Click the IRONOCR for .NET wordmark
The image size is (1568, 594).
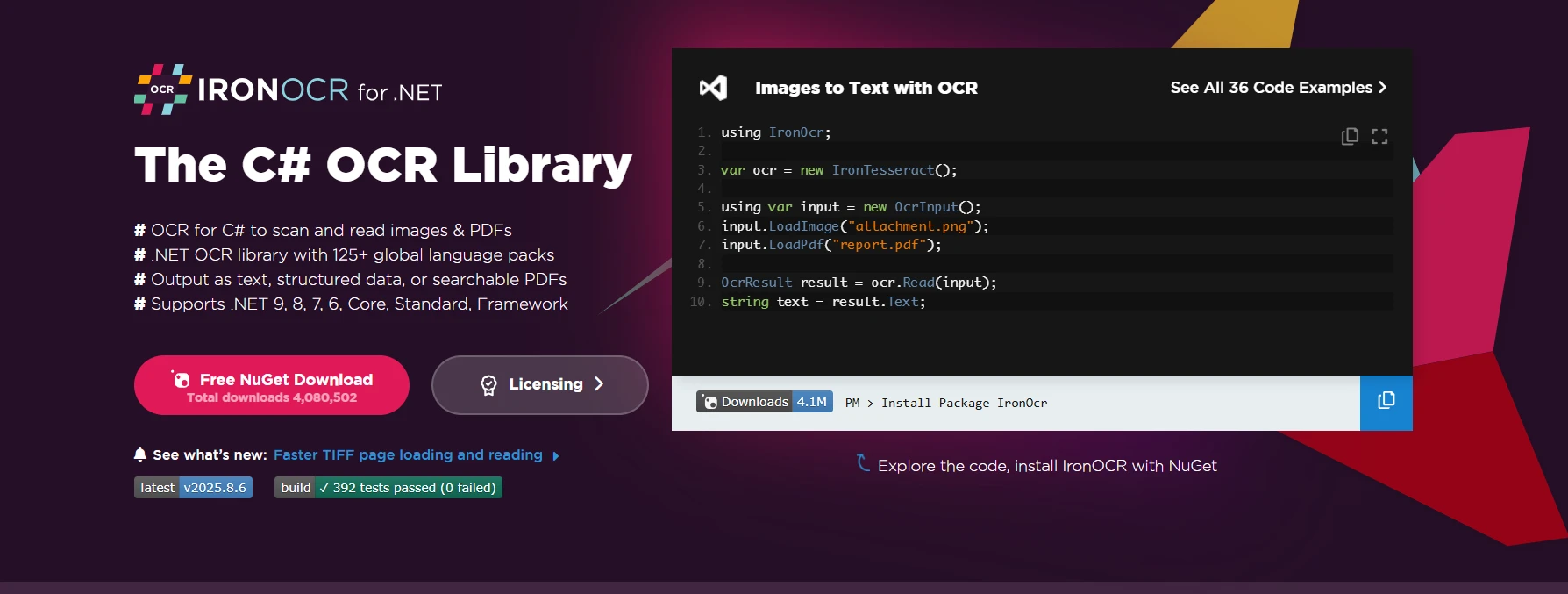tap(320, 90)
